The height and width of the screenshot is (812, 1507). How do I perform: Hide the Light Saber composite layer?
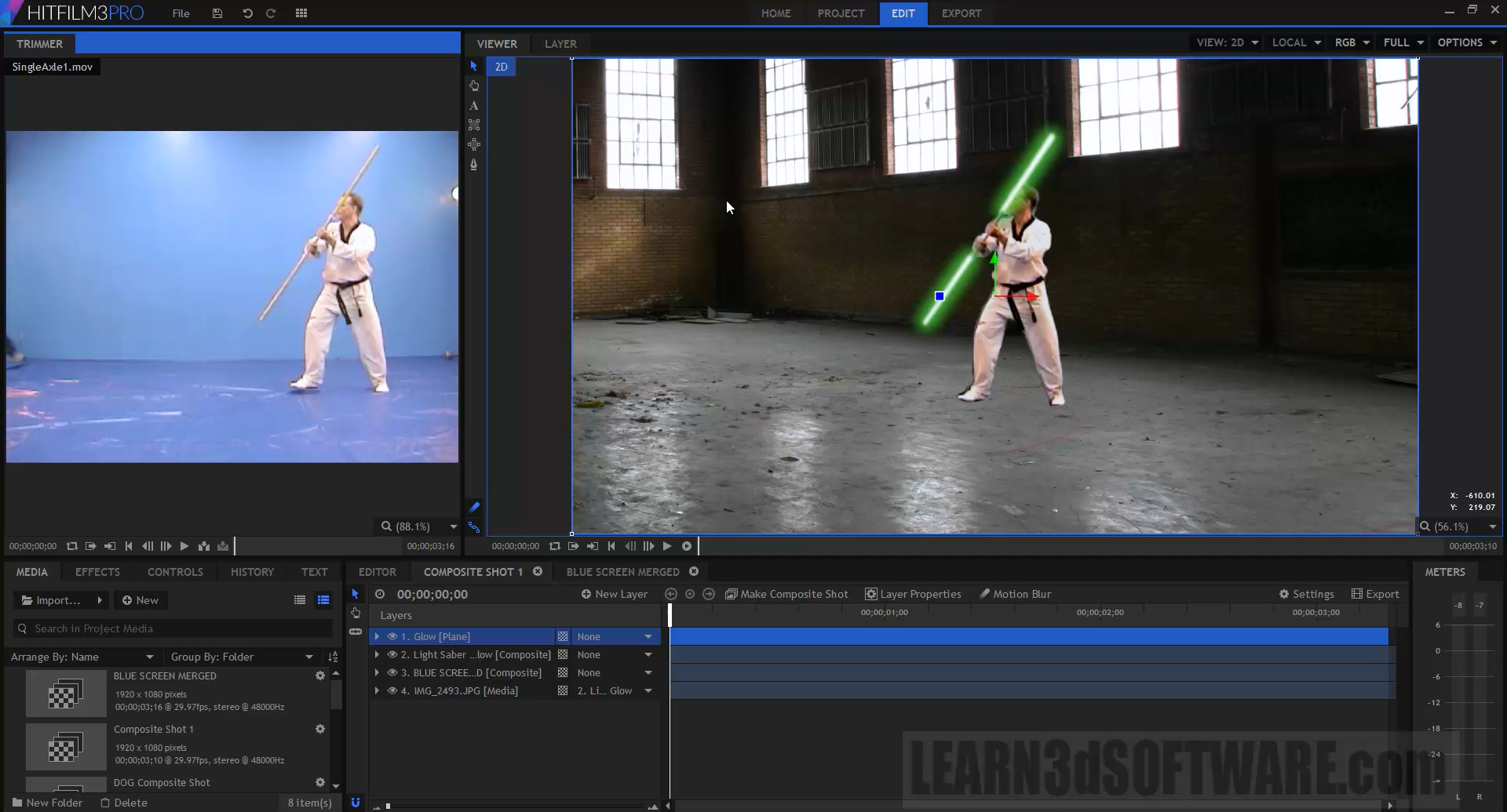click(x=392, y=654)
